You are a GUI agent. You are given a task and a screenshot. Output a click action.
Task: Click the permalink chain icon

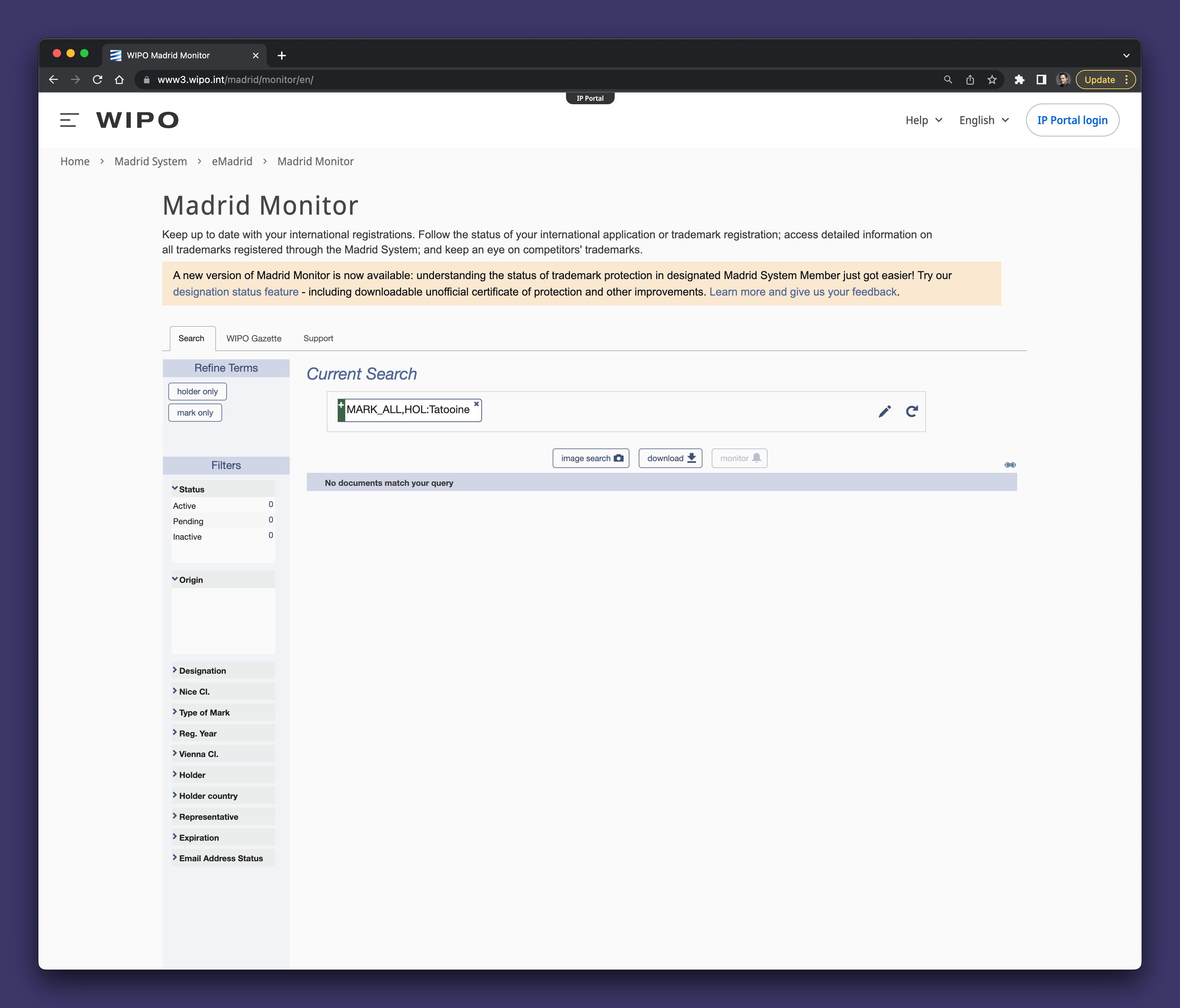(x=1010, y=465)
